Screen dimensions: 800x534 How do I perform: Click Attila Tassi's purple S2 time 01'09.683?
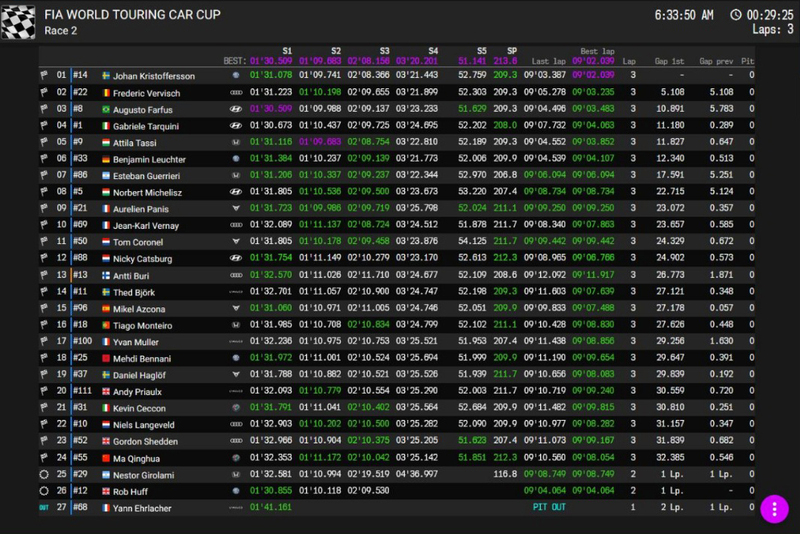click(320, 142)
